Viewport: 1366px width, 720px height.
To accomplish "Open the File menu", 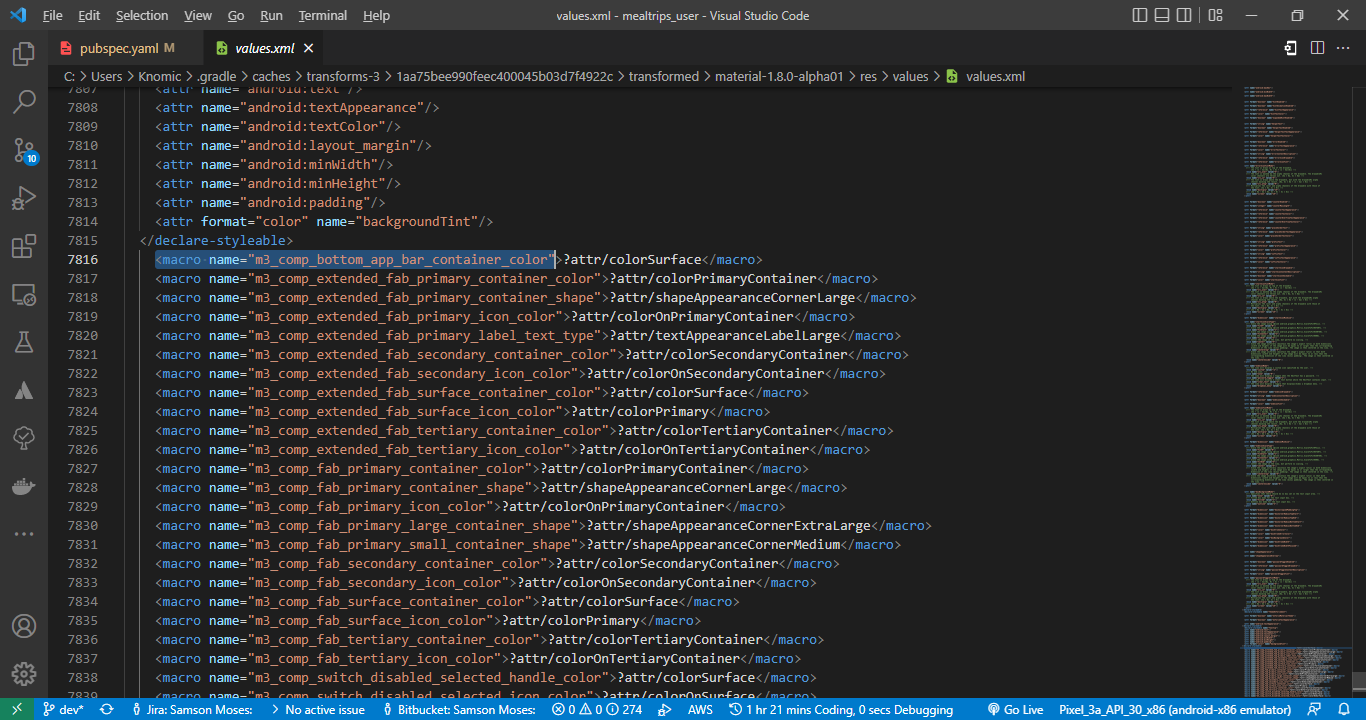I will pos(53,16).
